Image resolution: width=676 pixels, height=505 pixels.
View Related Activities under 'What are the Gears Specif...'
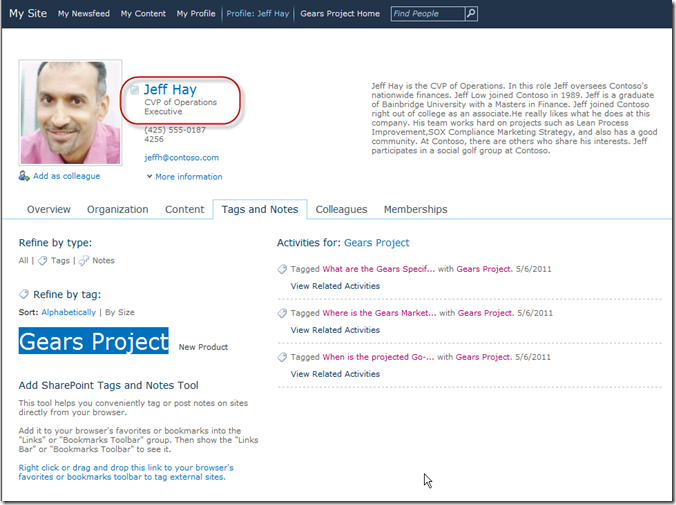pyautogui.click(x=335, y=286)
